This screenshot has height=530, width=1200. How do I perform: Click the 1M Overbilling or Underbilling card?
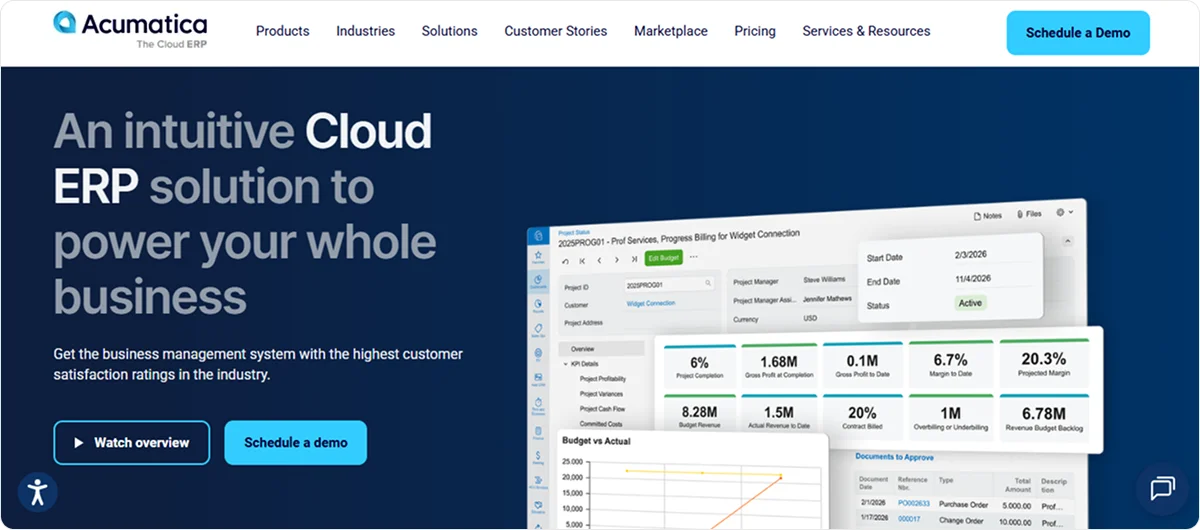[951, 415]
